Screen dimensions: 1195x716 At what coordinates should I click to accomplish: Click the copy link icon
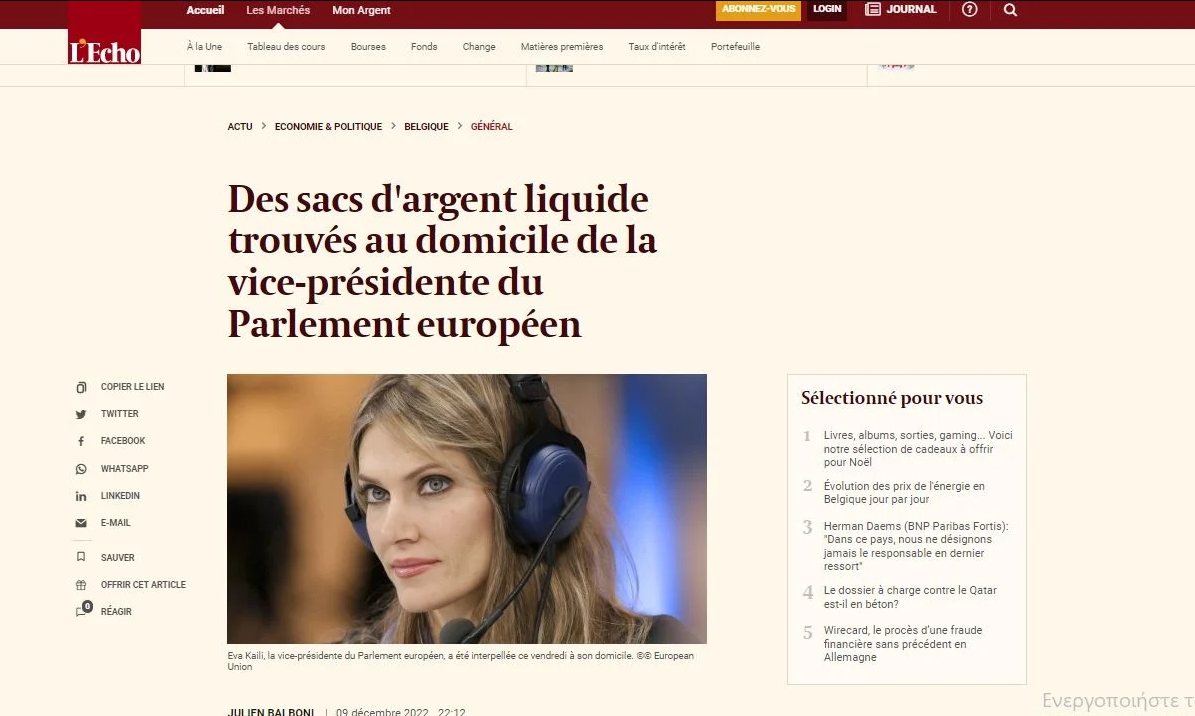coord(81,387)
